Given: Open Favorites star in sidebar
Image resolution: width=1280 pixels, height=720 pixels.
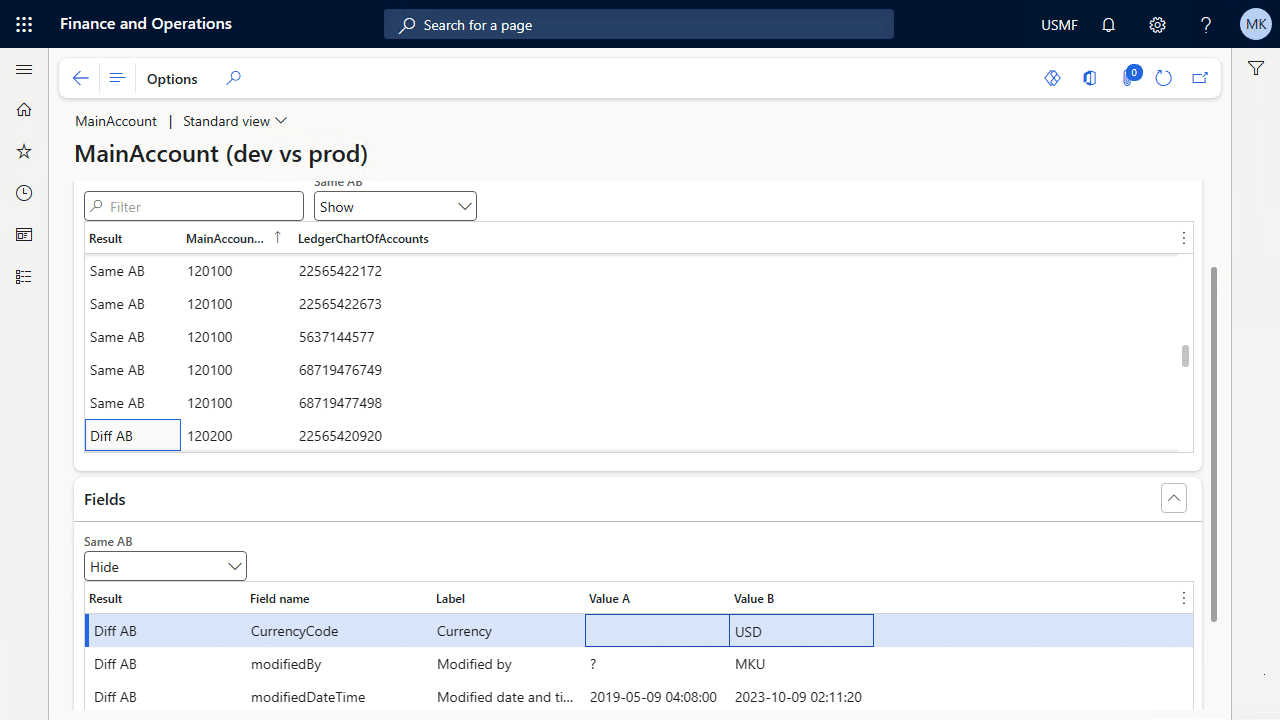Looking at the screenshot, I should coord(24,151).
